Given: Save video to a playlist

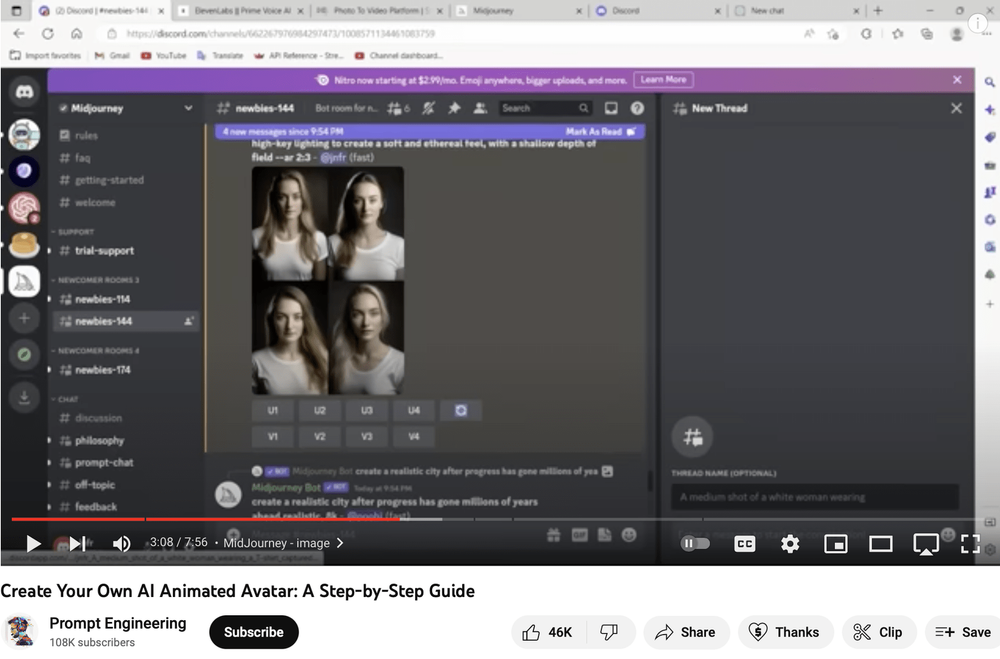Looking at the screenshot, I should (x=962, y=632).
